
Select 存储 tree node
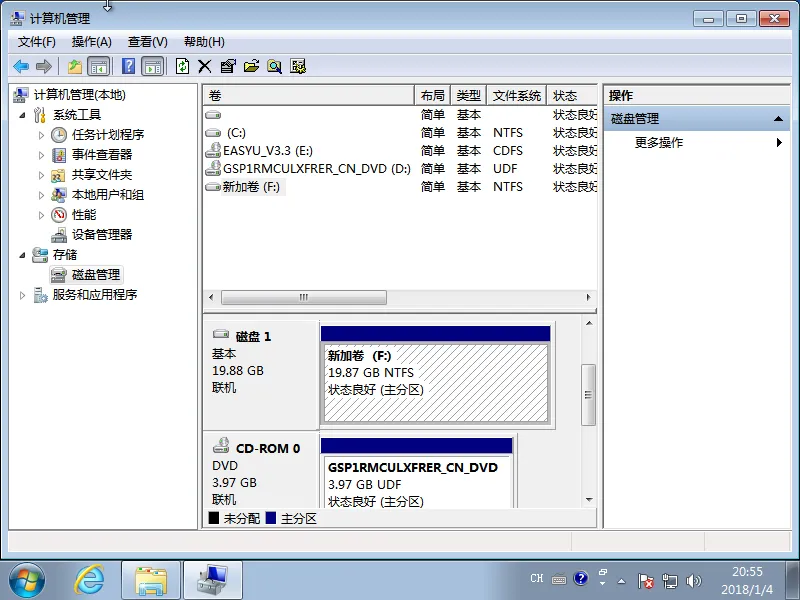[65, 255]
